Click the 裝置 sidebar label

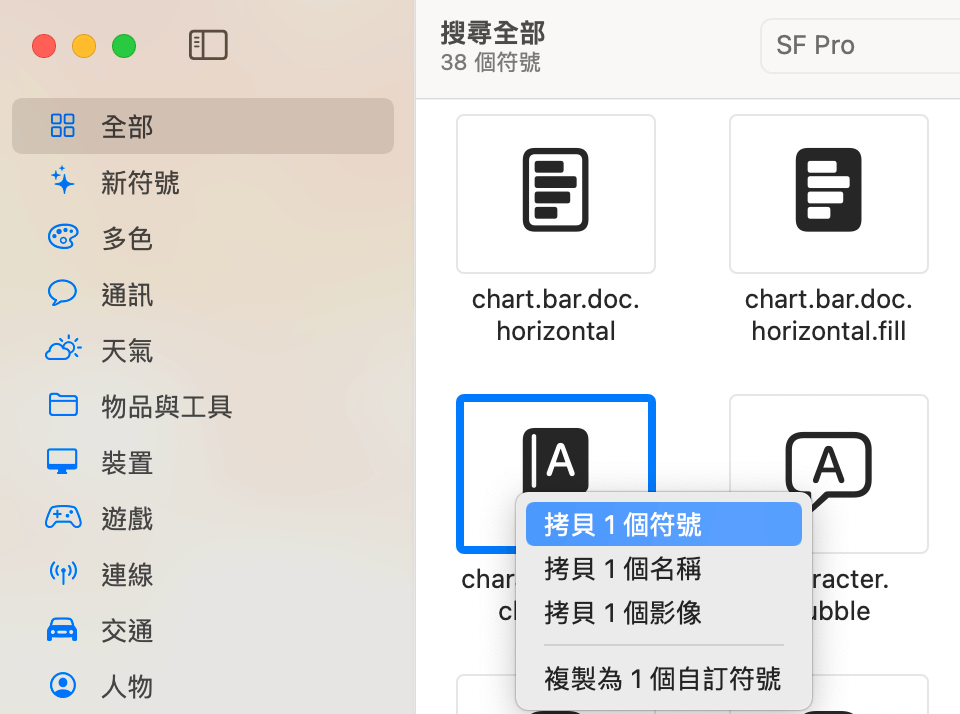[127, 463]
